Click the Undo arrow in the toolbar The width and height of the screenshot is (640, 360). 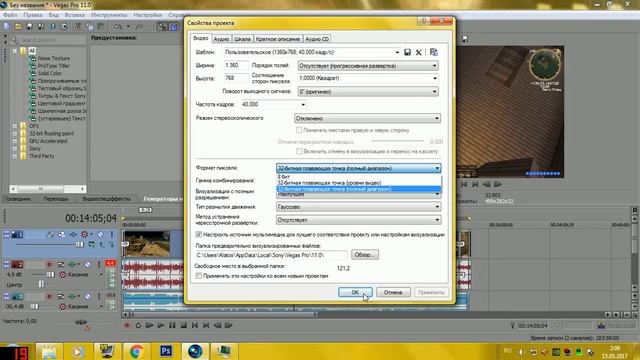click(118, 27)
